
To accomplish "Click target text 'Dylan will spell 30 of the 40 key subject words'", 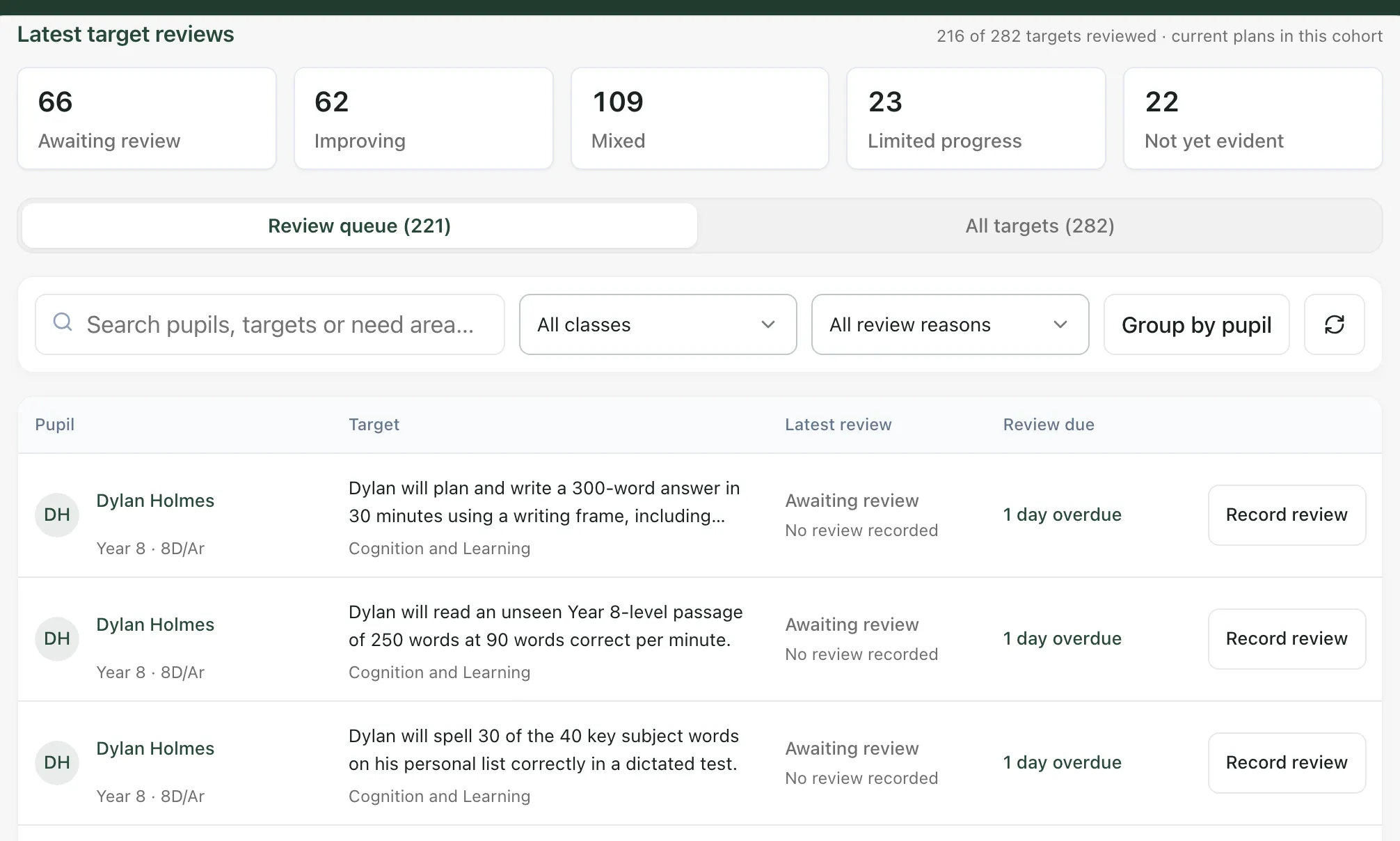I will click(543, 750).
